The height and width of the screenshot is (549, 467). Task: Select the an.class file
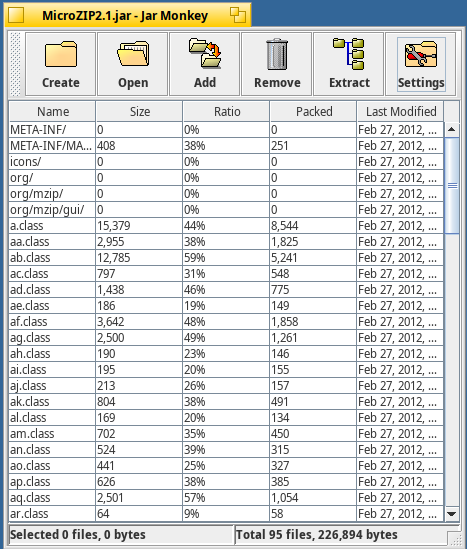(226, 450)
